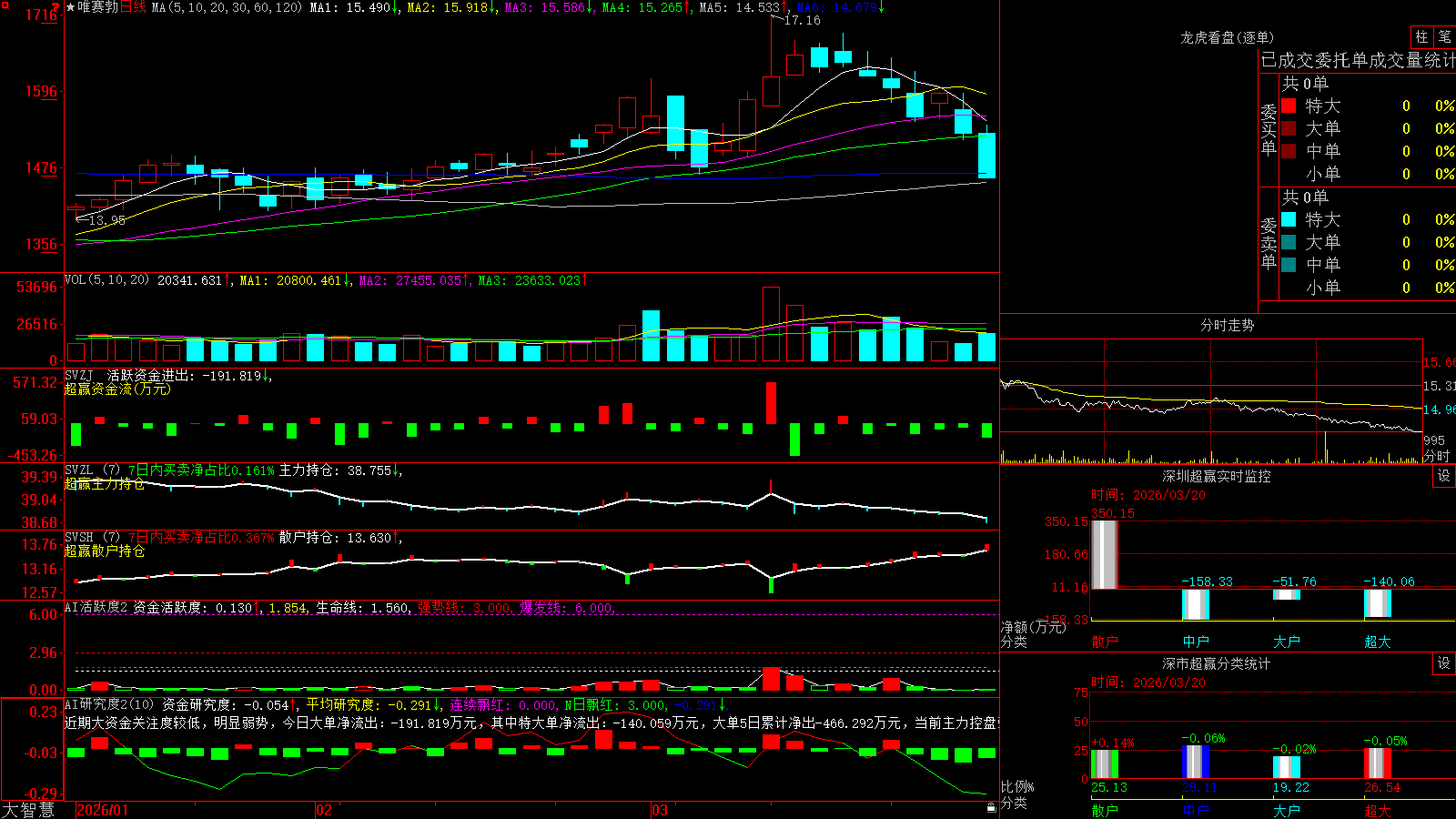Click the SVSH indicator name
Viewport: 1456px width, 819px height.
click(78, 538)
